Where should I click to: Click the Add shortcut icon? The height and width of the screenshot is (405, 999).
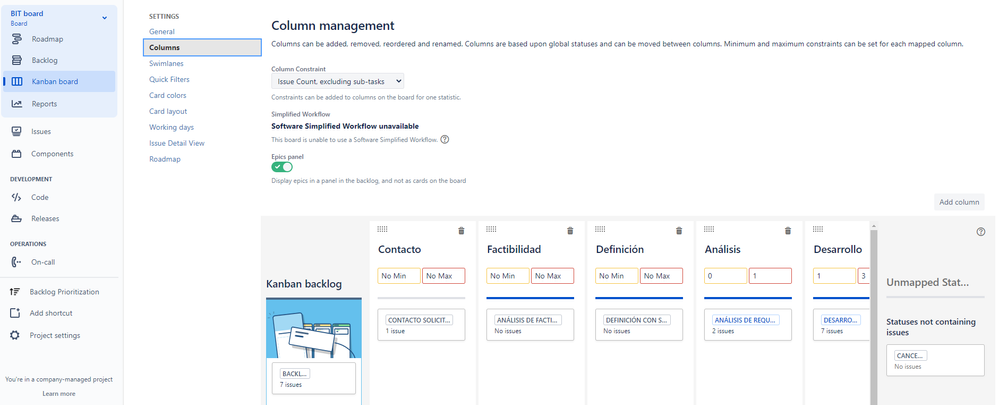point(15,313)
